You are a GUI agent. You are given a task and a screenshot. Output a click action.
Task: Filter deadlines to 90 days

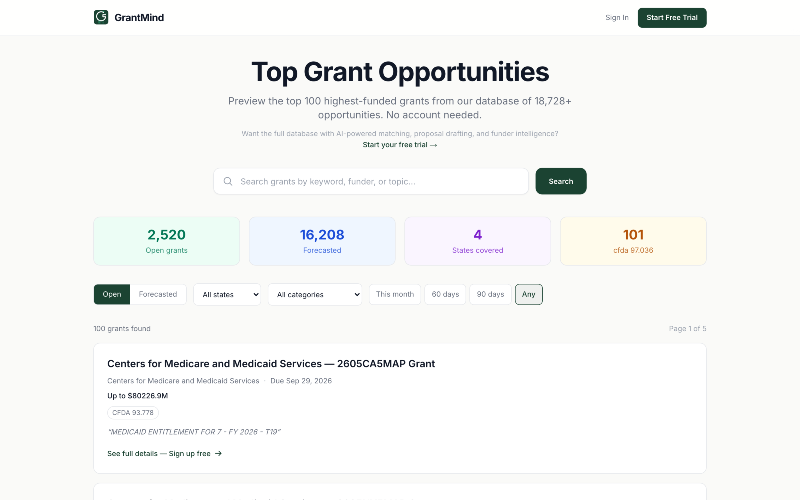click(x=490, y=294)
